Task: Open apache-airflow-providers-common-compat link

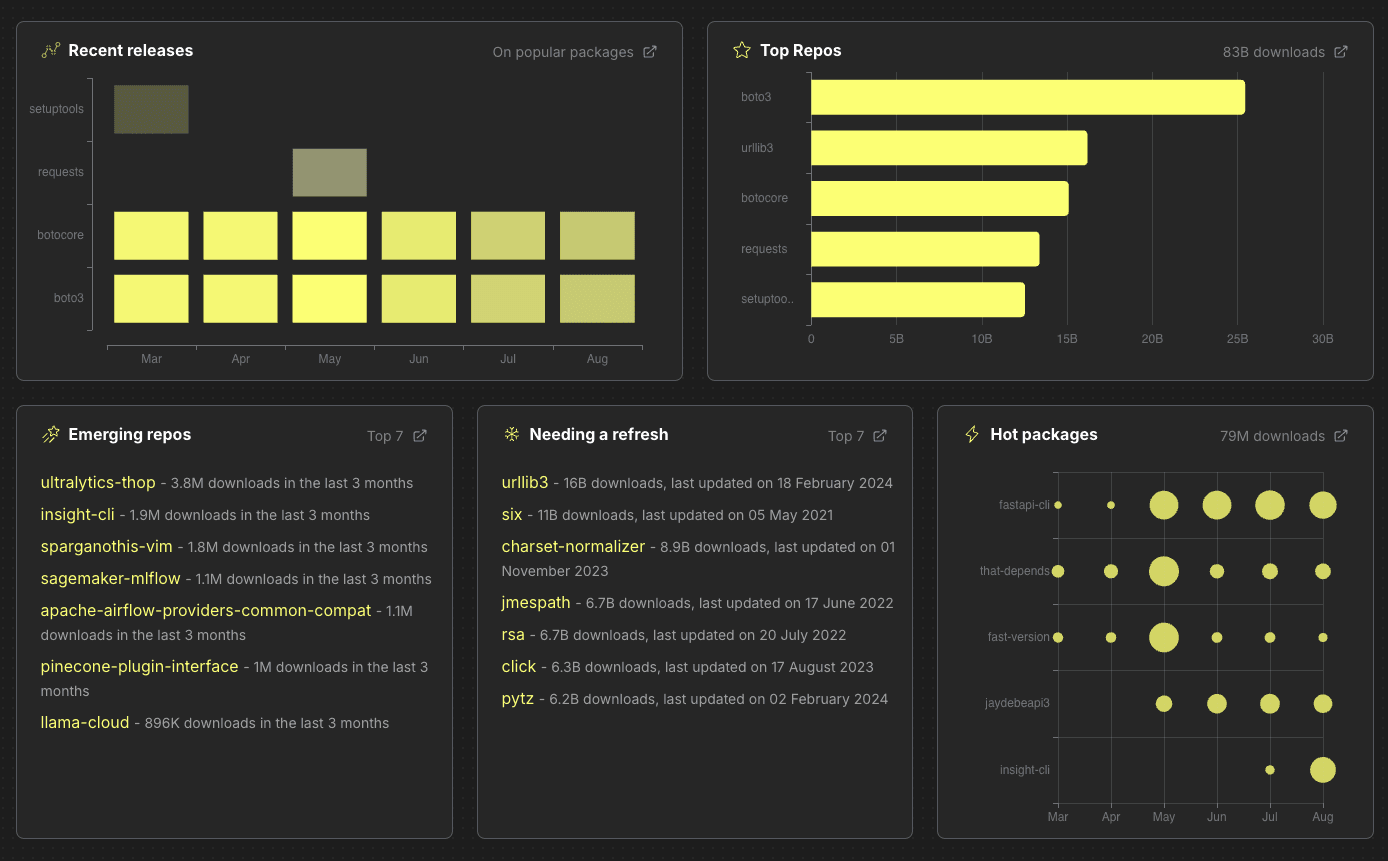Action: point(206,611)
